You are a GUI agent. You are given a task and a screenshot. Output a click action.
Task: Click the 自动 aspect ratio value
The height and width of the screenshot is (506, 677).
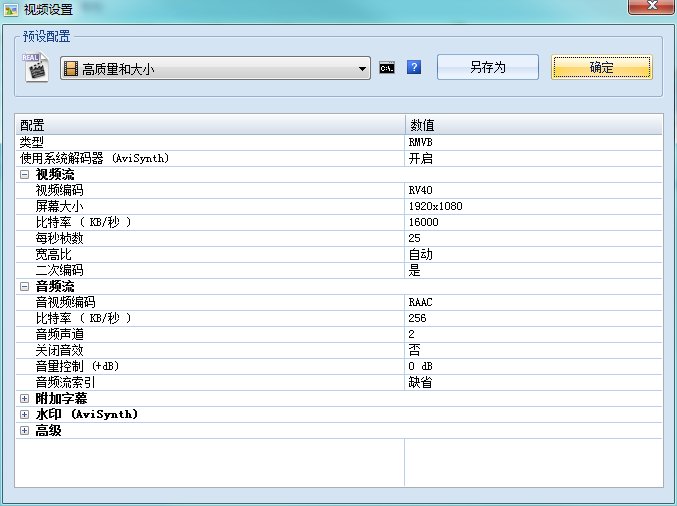421,254
